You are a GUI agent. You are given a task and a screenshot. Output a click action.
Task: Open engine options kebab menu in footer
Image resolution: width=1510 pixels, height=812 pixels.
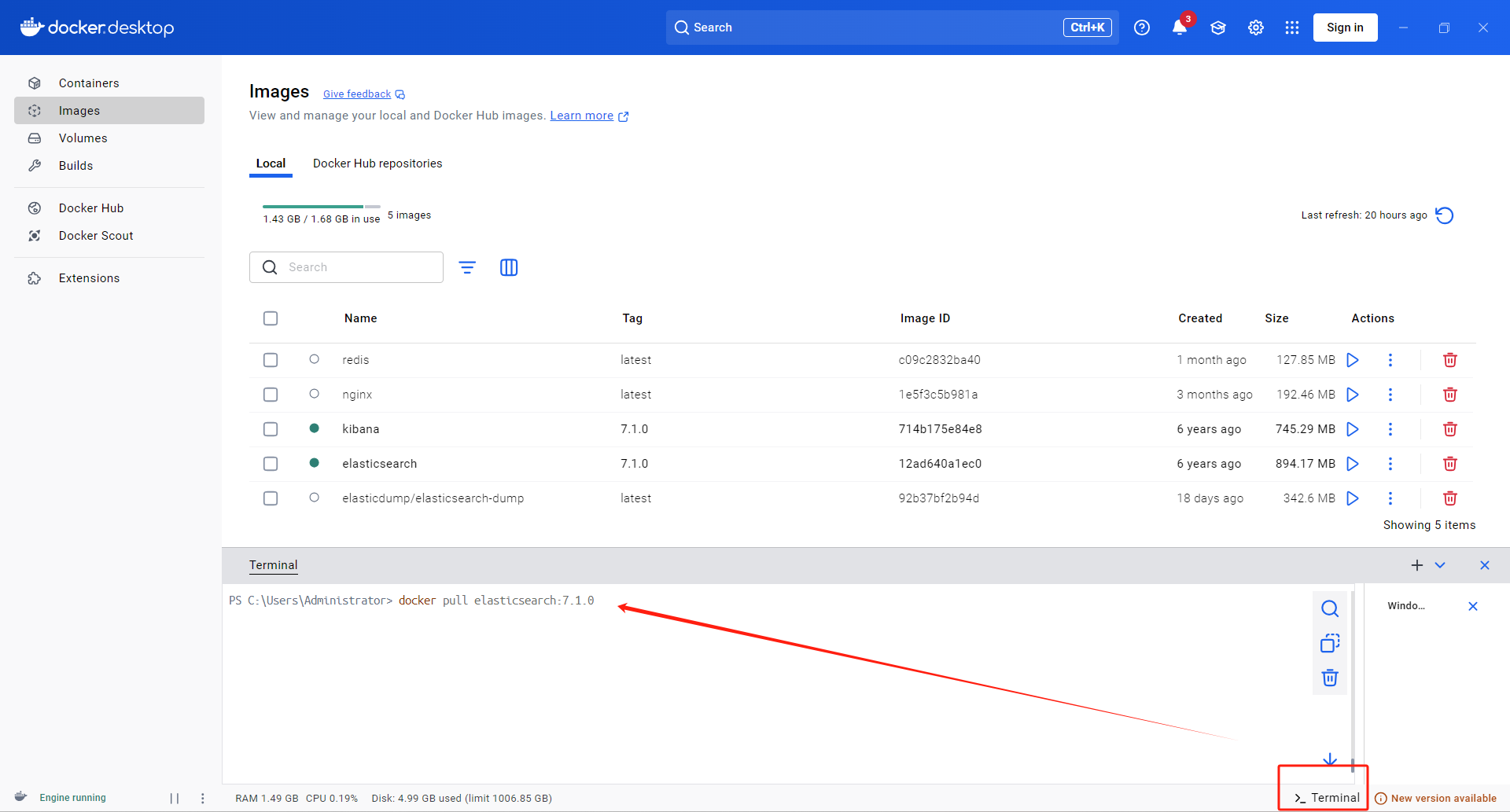coord(203,799)
